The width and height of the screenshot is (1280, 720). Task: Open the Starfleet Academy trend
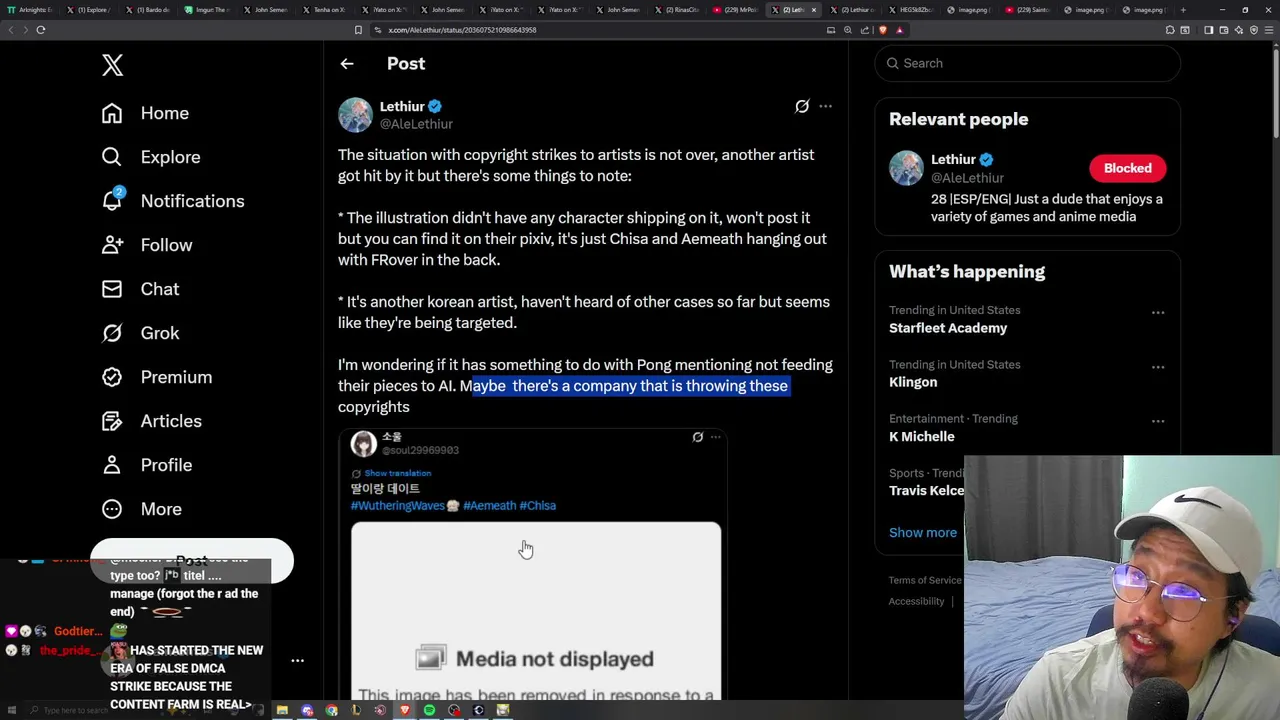pos(948,328)
